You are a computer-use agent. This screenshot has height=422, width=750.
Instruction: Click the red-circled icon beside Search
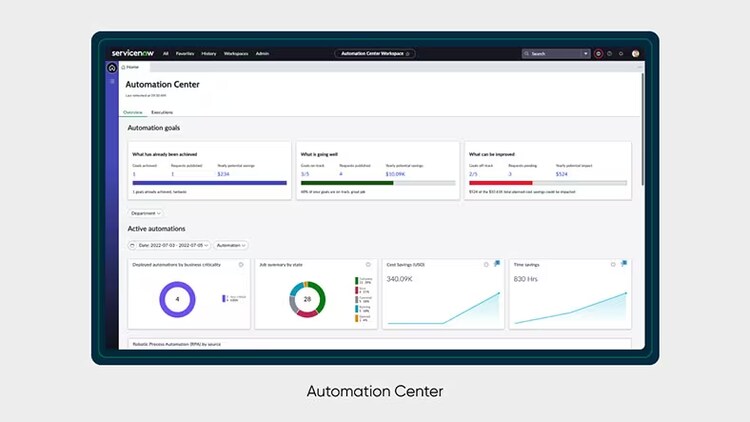[598, 54]
